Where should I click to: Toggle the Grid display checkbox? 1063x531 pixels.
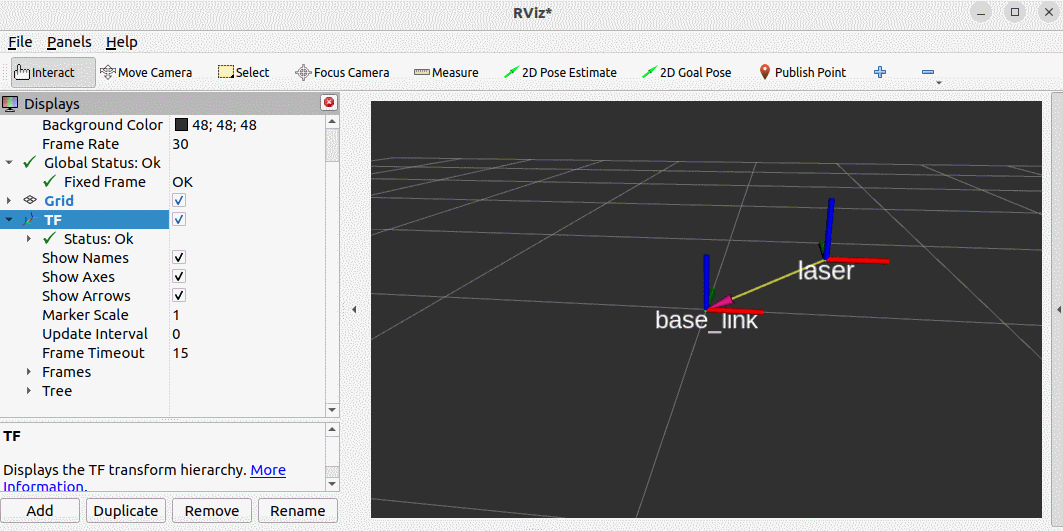point(179,201)
